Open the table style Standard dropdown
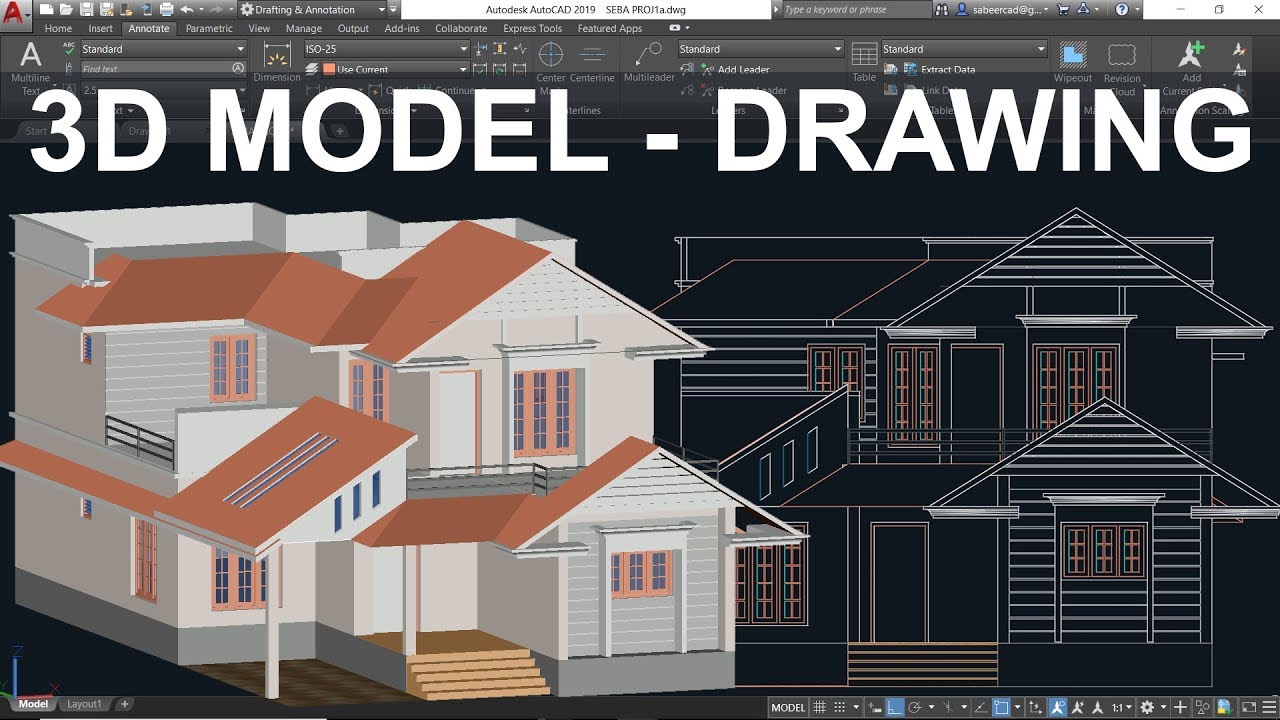Viewport: 1280px width, 720px height. (x=964, y=49)
